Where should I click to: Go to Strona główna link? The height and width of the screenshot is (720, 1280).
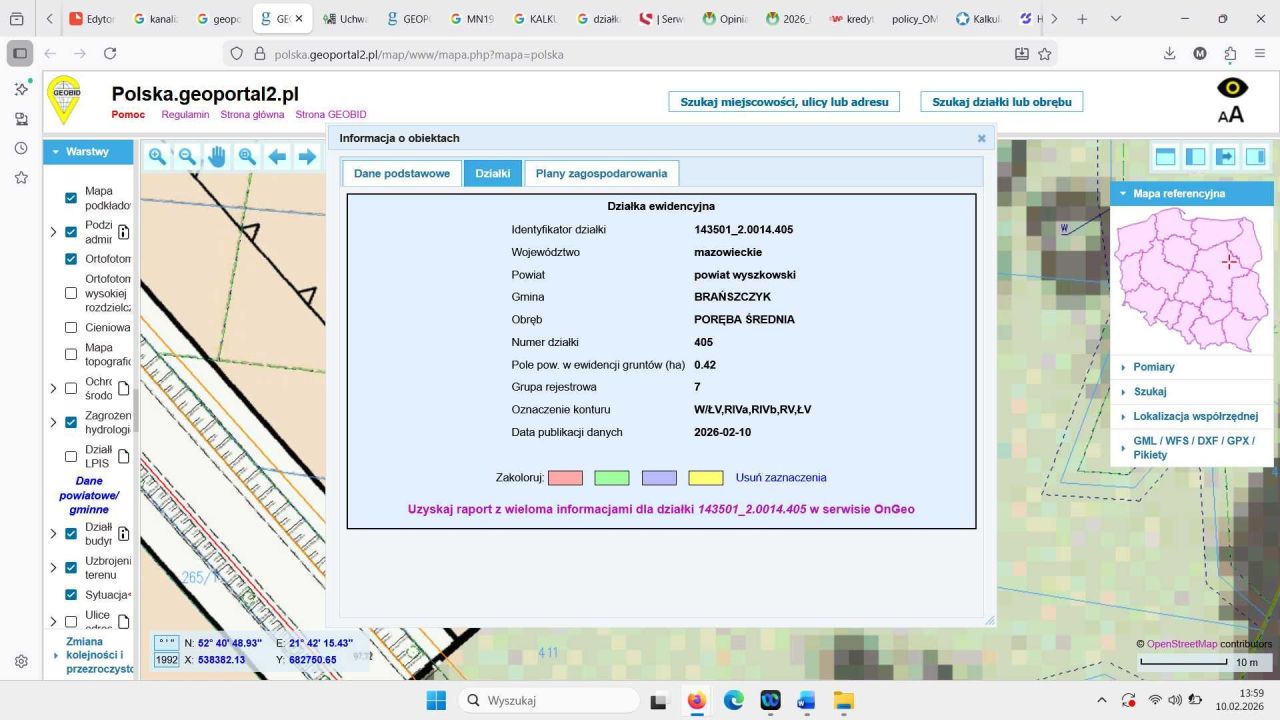252,114
